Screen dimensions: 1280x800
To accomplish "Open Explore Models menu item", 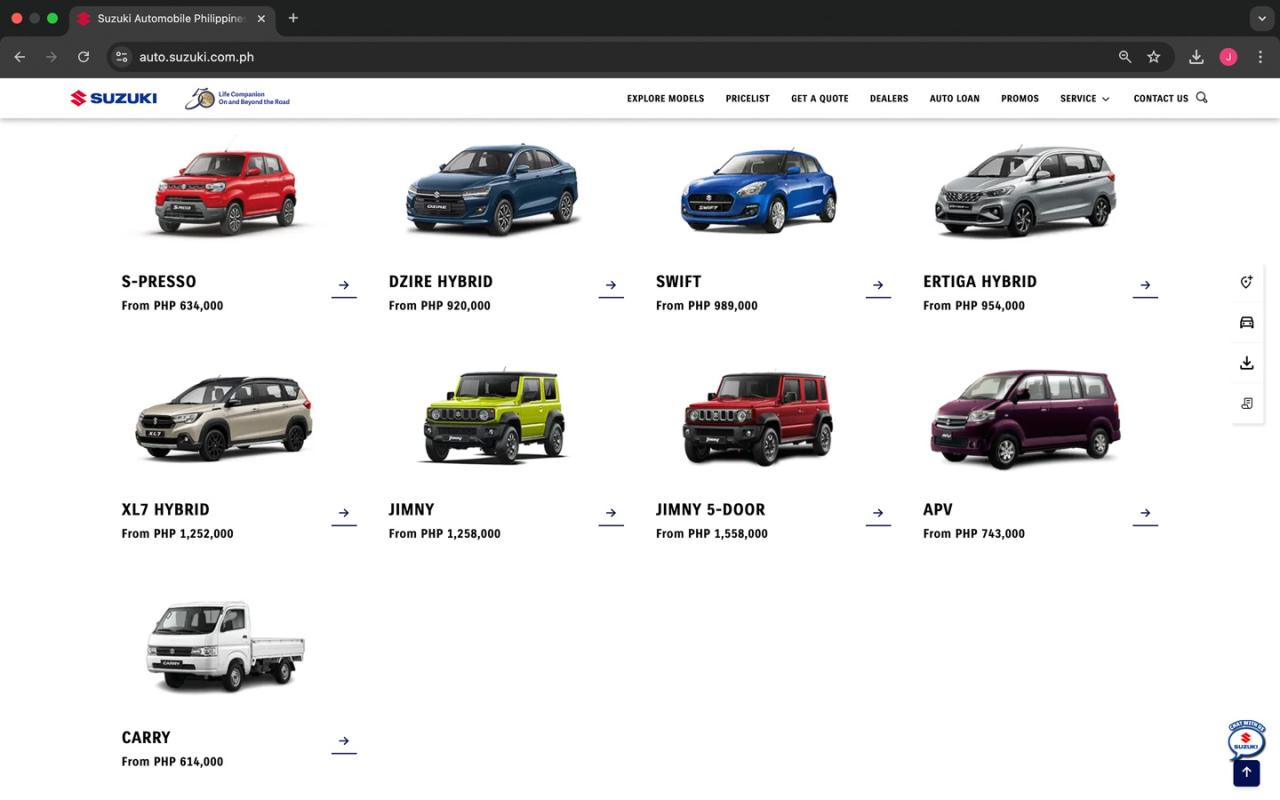I will click(x=665, y=99).
